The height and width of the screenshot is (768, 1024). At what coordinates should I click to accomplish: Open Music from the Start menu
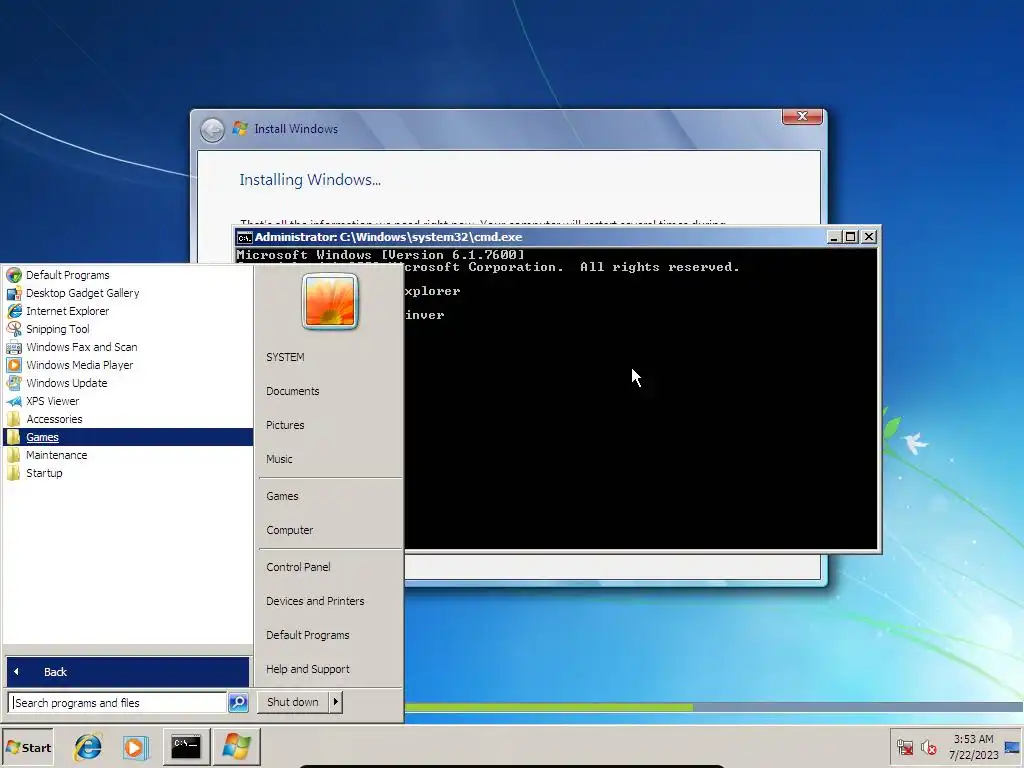(280, 459)
